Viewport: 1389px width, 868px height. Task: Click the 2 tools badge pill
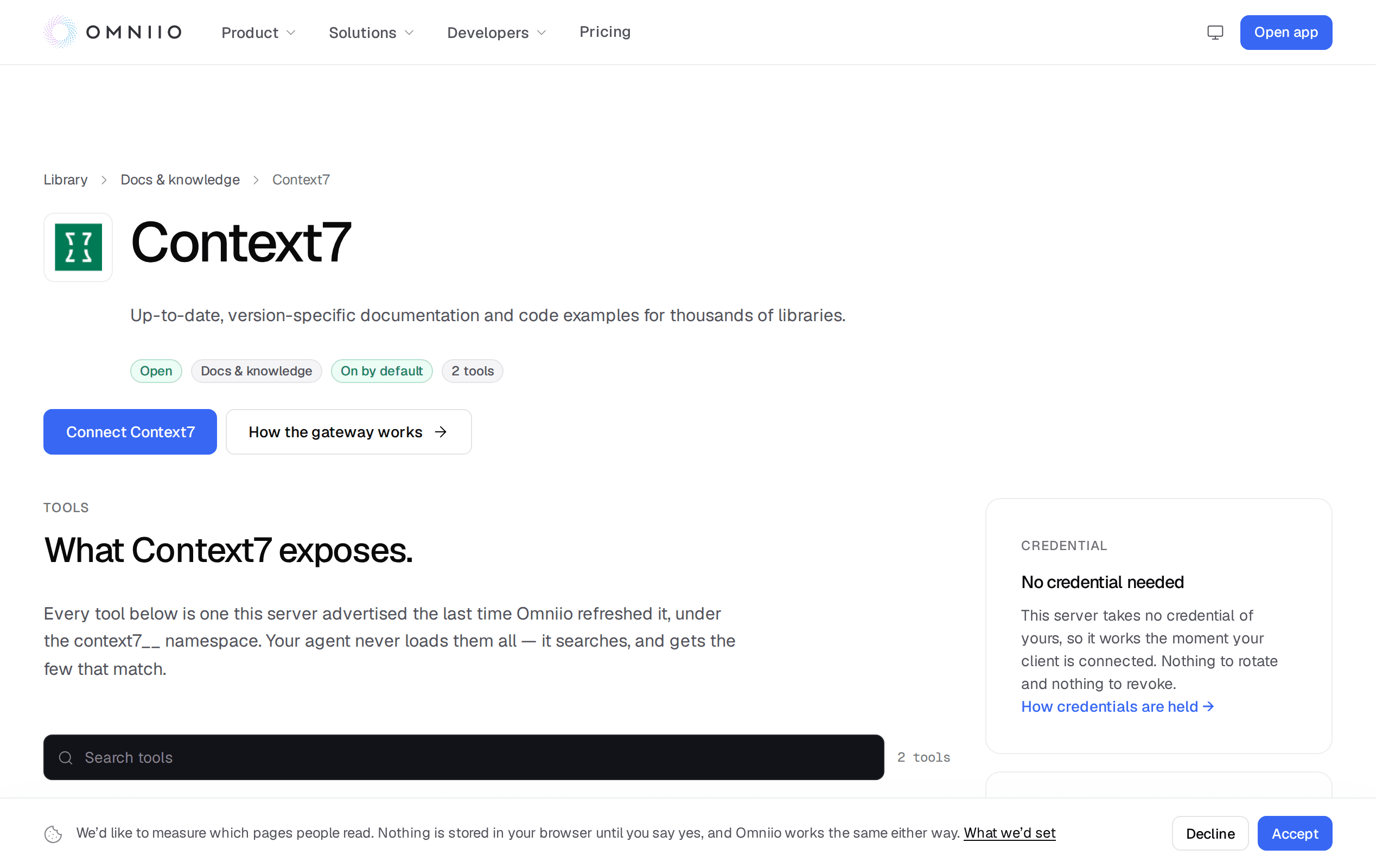(x=473, y=371)
